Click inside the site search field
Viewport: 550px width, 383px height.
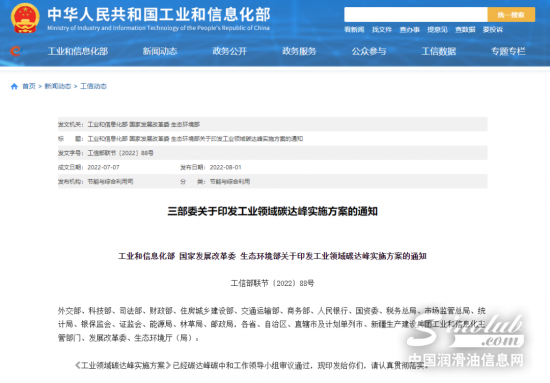pos(416,15)
